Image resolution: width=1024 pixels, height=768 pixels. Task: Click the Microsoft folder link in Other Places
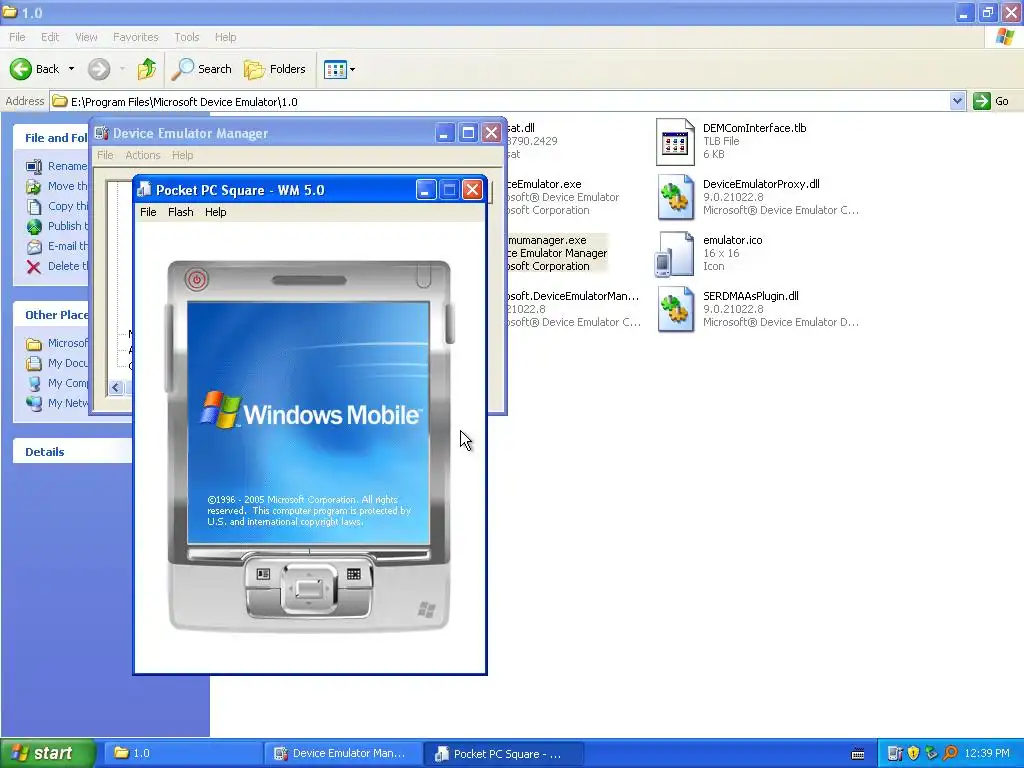67,343
